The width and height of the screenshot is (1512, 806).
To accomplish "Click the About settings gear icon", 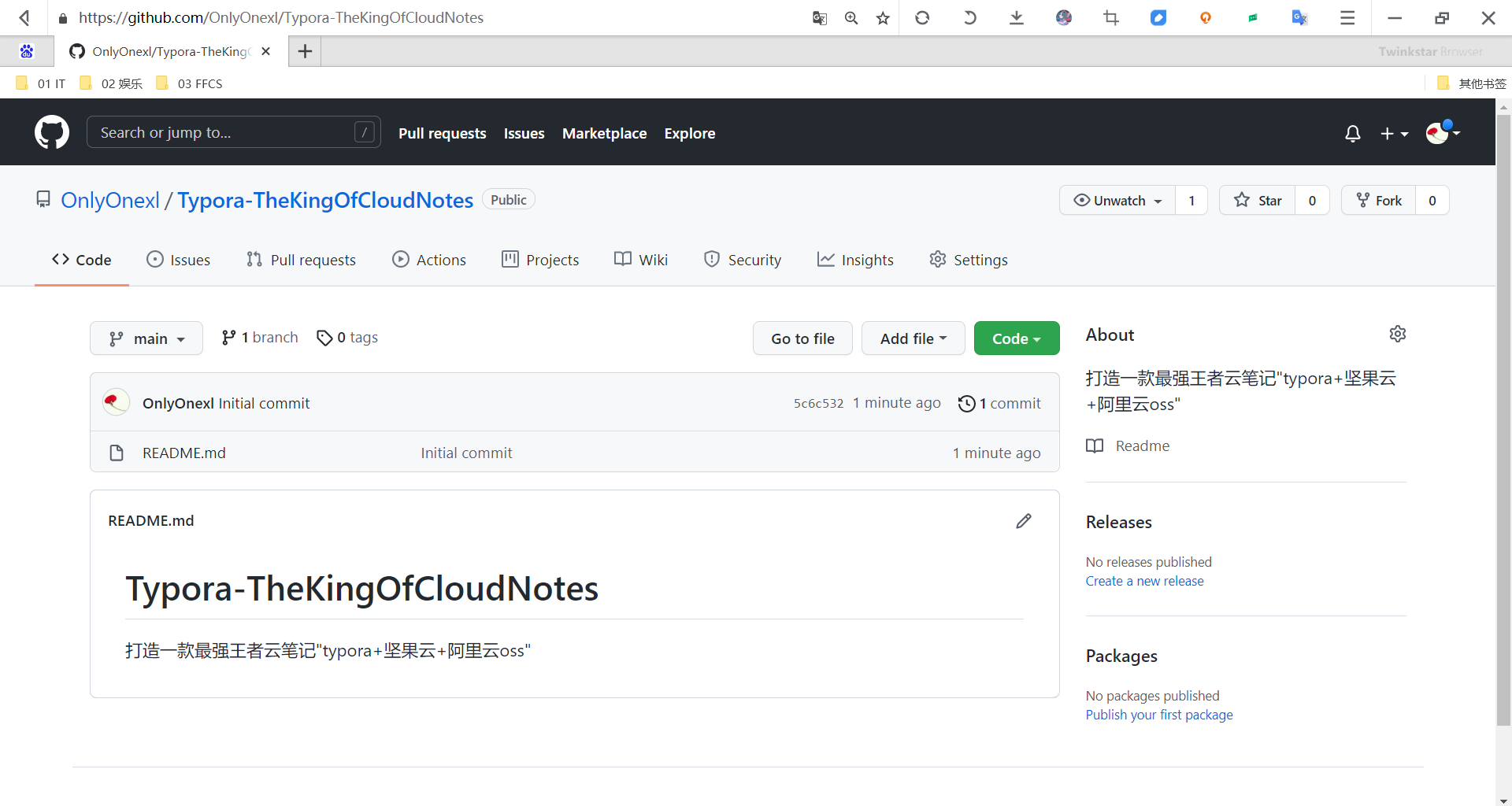I will coord(1398,334).
